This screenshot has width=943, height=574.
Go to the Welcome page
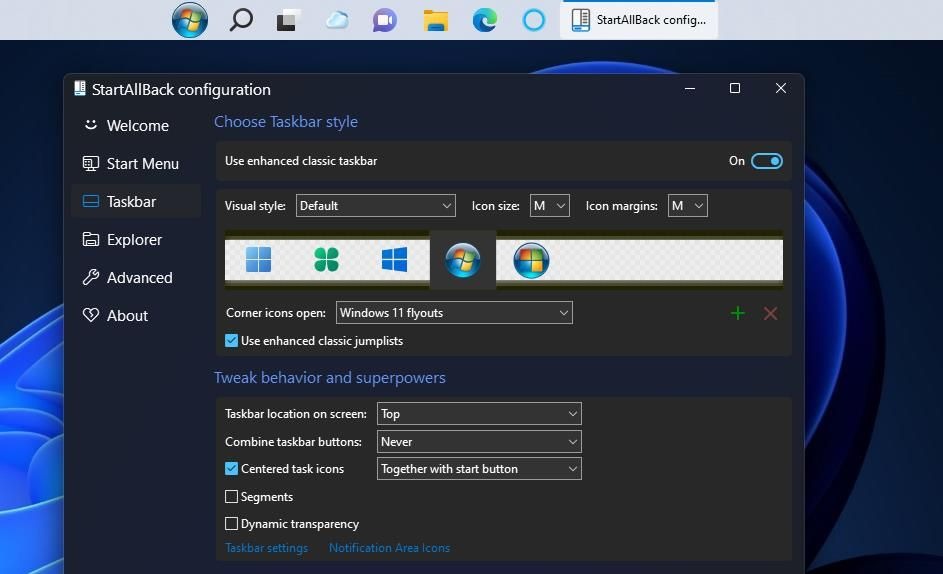click(x=136, y=125)
